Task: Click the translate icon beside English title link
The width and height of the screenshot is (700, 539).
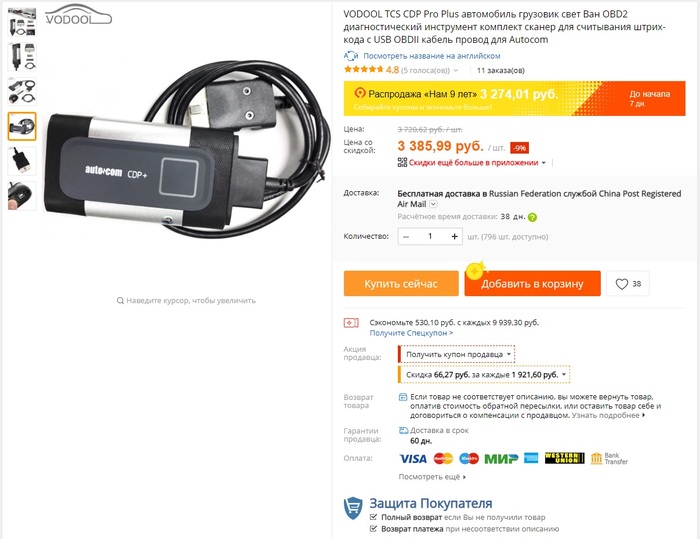Action: [351, 56]
